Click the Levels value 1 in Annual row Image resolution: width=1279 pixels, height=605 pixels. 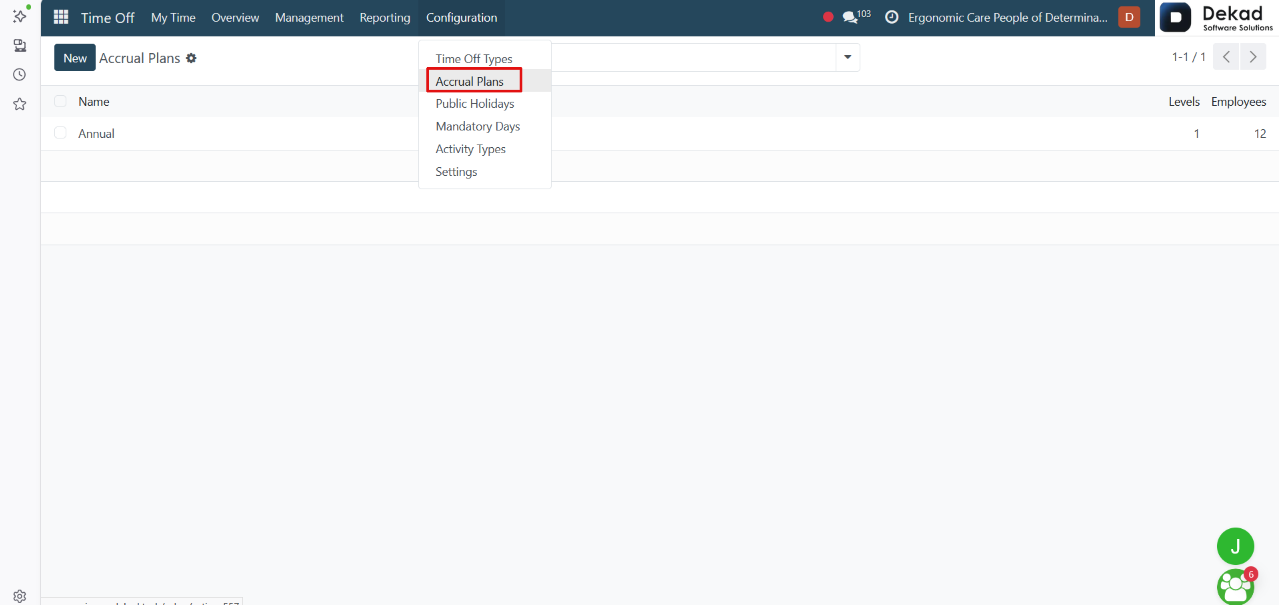click(1196, 133)
